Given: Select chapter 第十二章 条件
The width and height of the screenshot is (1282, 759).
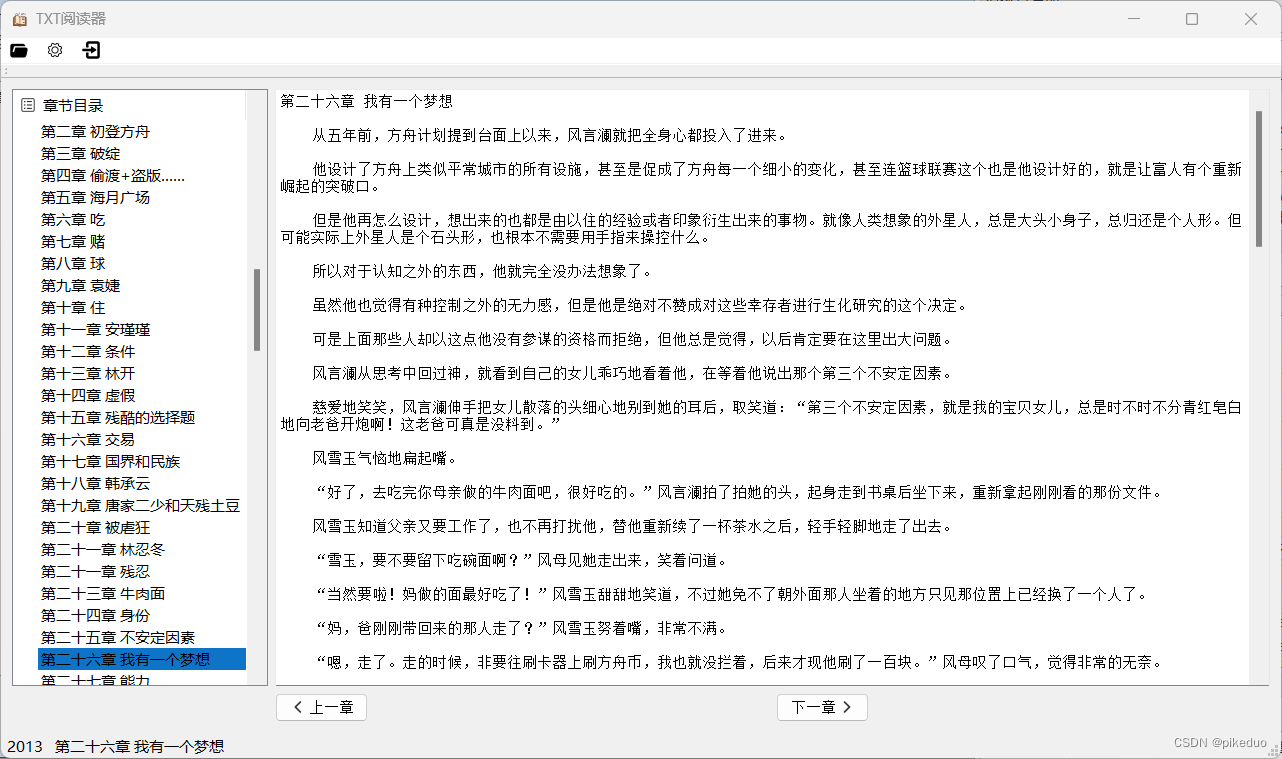Looking at the screenshot, I should [88, 352].
